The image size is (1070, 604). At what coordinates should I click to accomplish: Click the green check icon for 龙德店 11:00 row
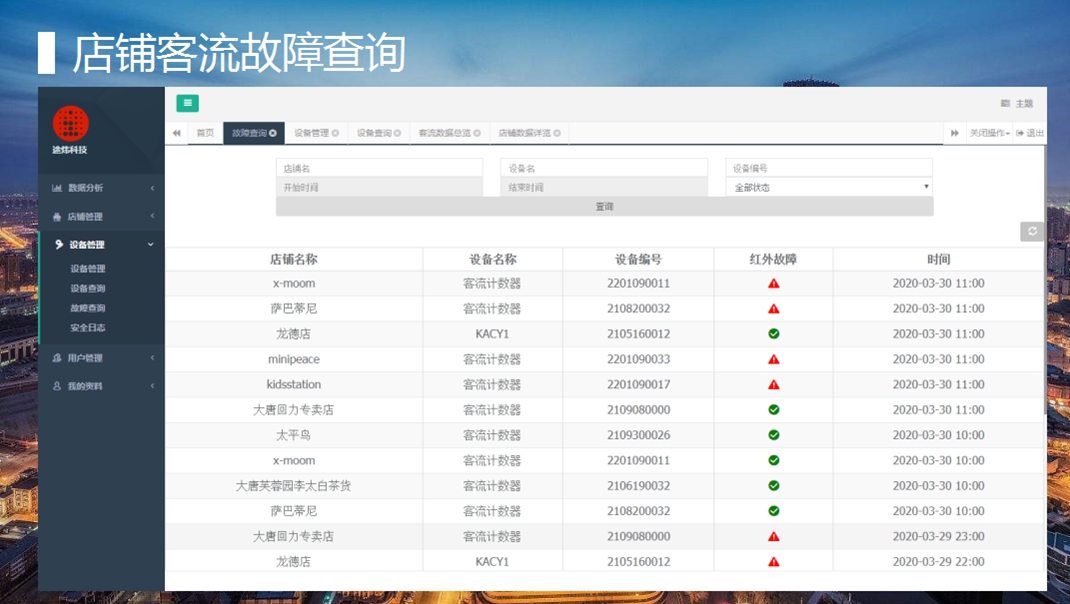click(773, 334)
